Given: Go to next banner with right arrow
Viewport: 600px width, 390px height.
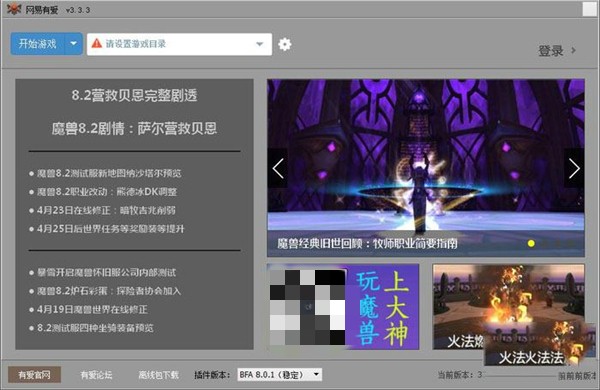Looking at the screenshot, I should 574,168.
